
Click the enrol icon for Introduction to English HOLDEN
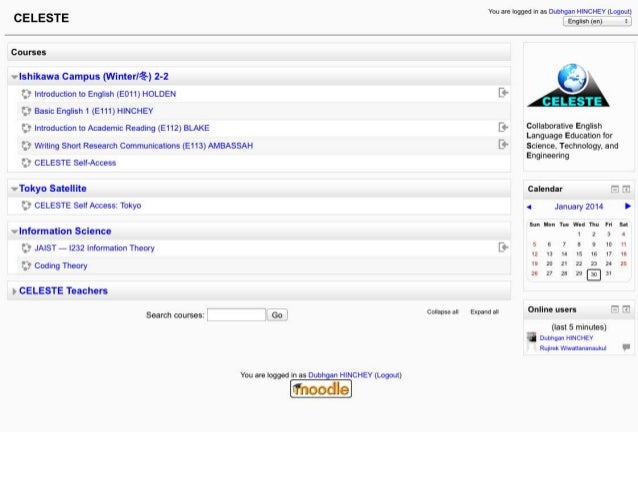pos(503,93)
